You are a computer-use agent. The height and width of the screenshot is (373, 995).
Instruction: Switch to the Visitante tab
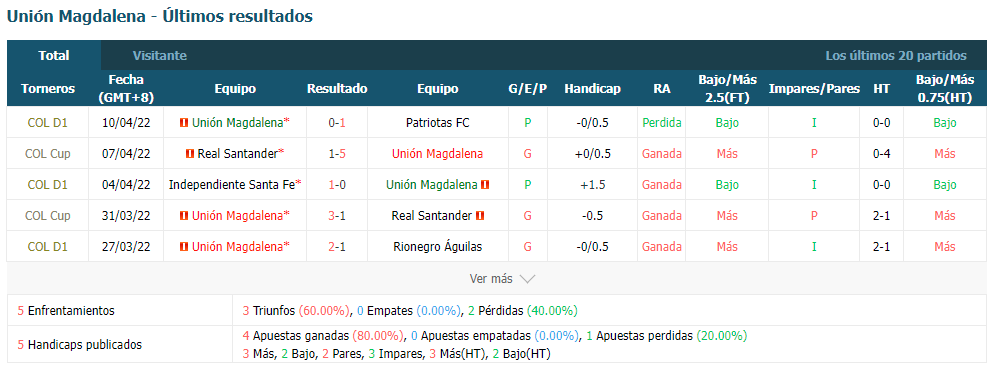coord(160,56)
